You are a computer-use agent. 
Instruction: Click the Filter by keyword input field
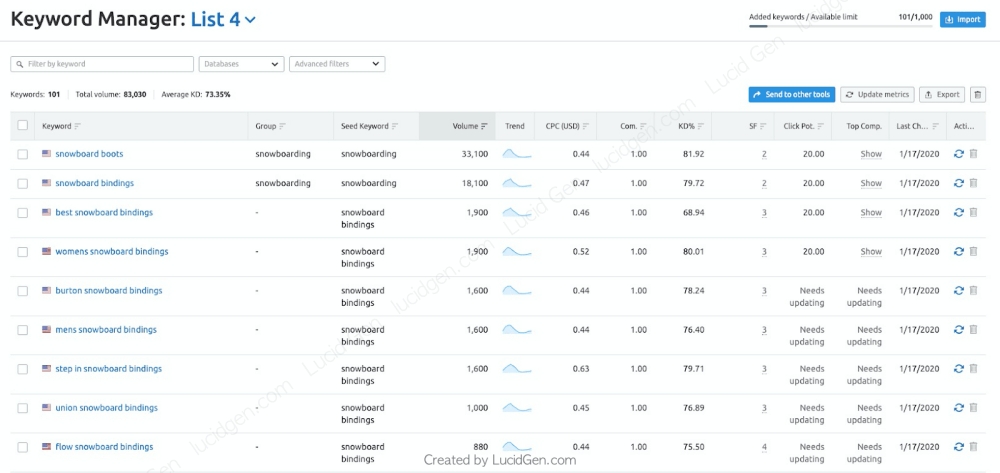tap(102, 64)
